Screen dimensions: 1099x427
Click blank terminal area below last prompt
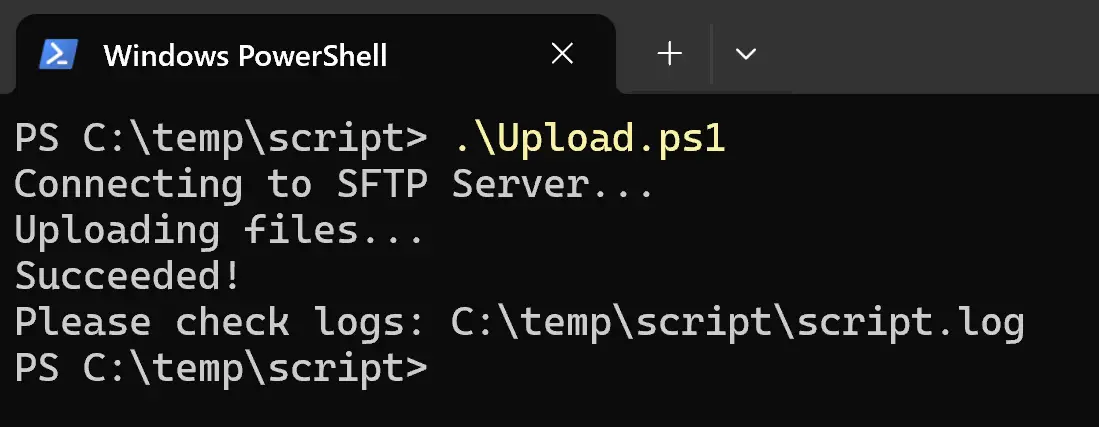pyautogui.click(x=550, y=408)
